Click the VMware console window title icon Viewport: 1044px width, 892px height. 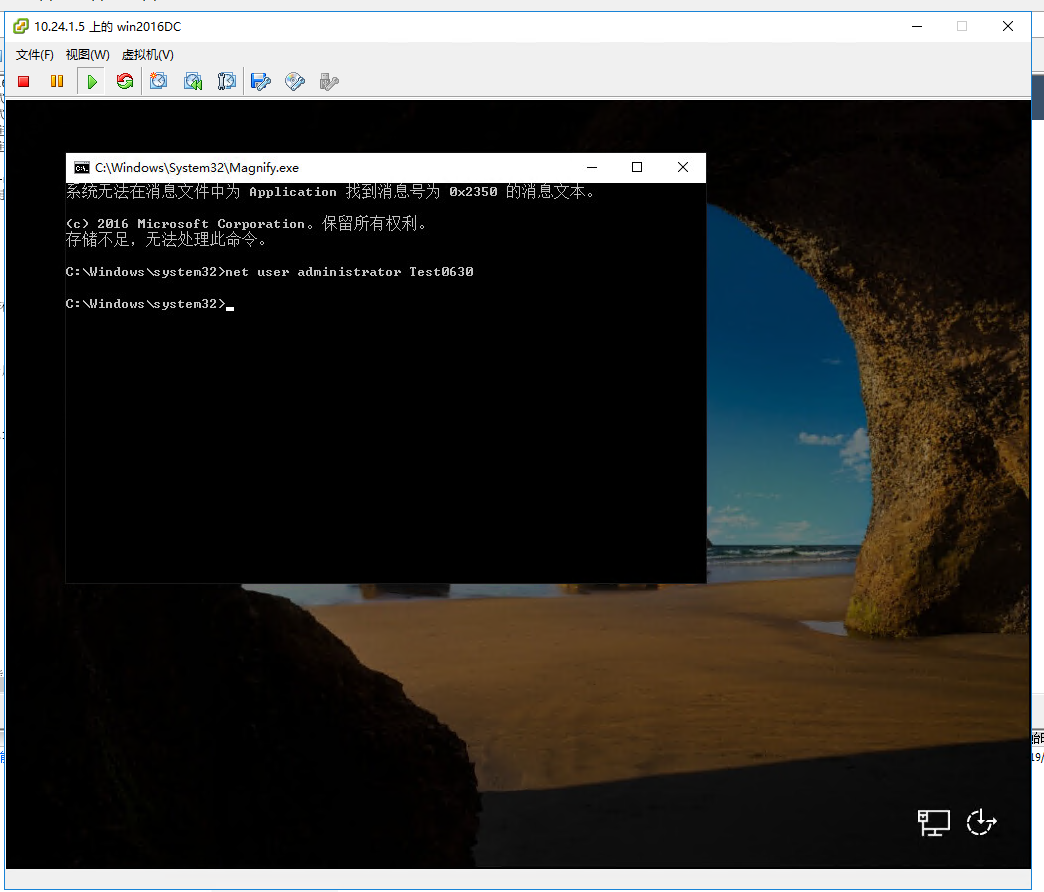click(x=21, y=27)
